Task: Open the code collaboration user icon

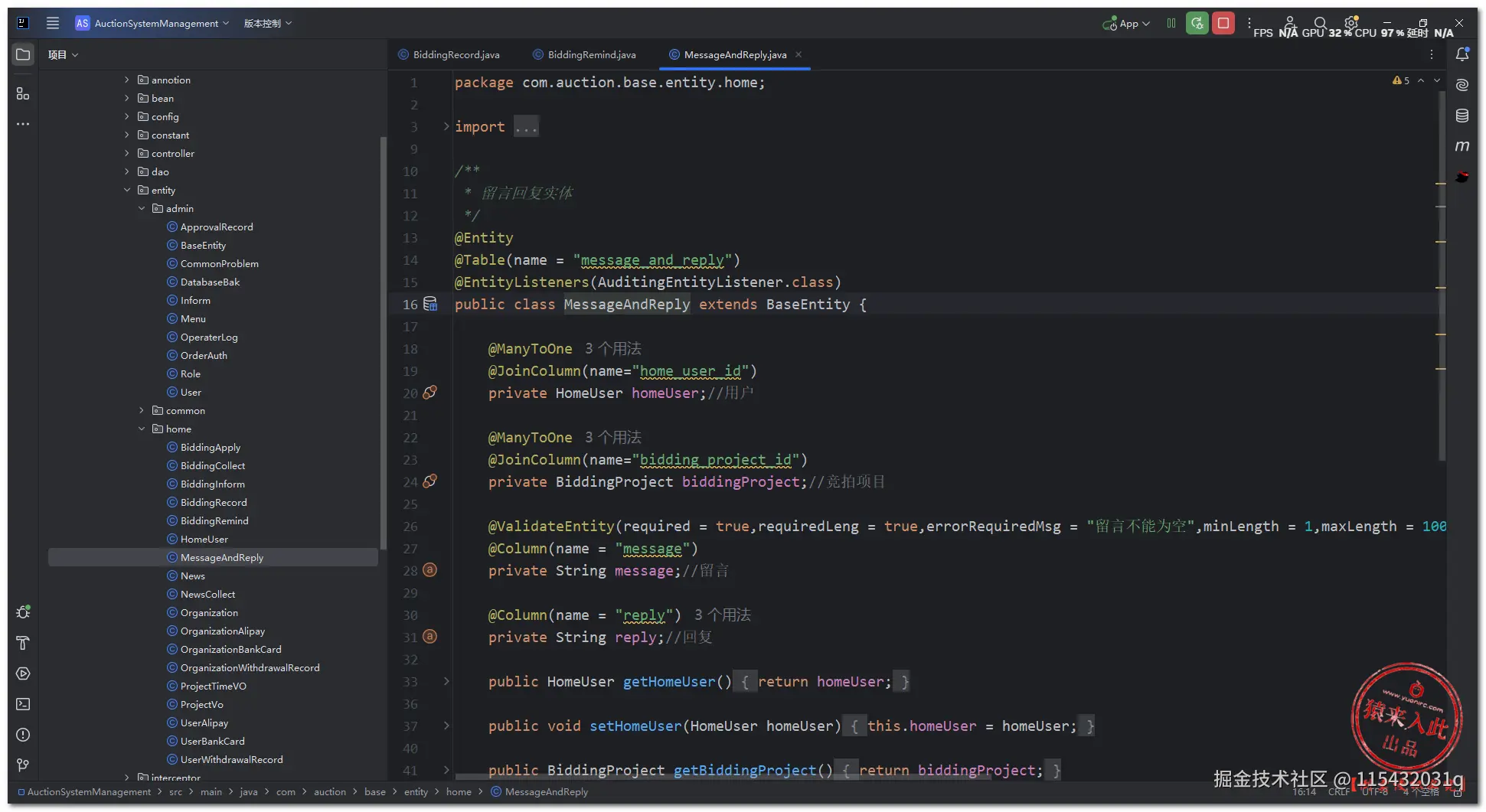Action: pos(1290,23)
